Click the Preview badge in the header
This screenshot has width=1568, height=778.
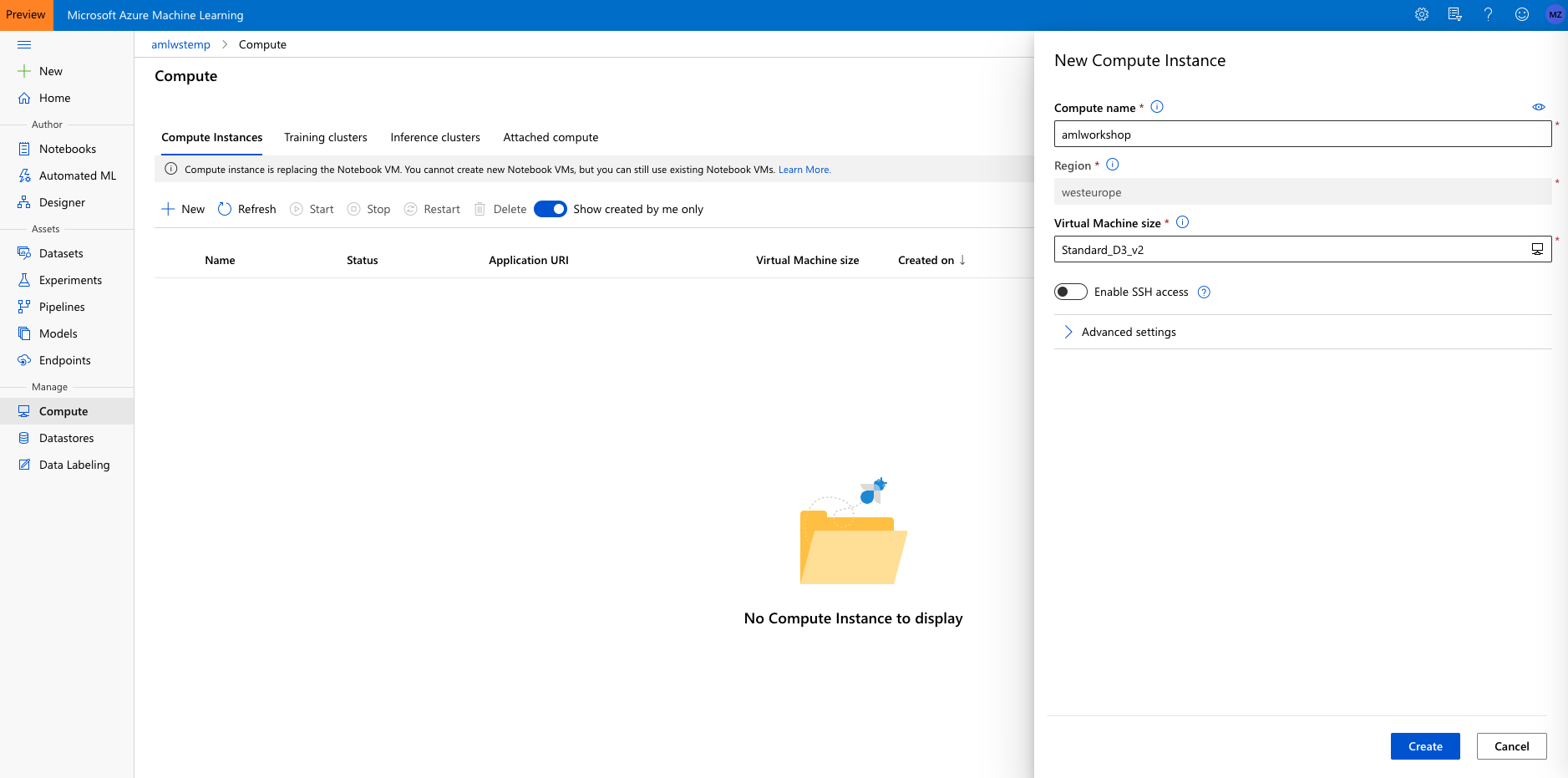(x=26, y=15)
